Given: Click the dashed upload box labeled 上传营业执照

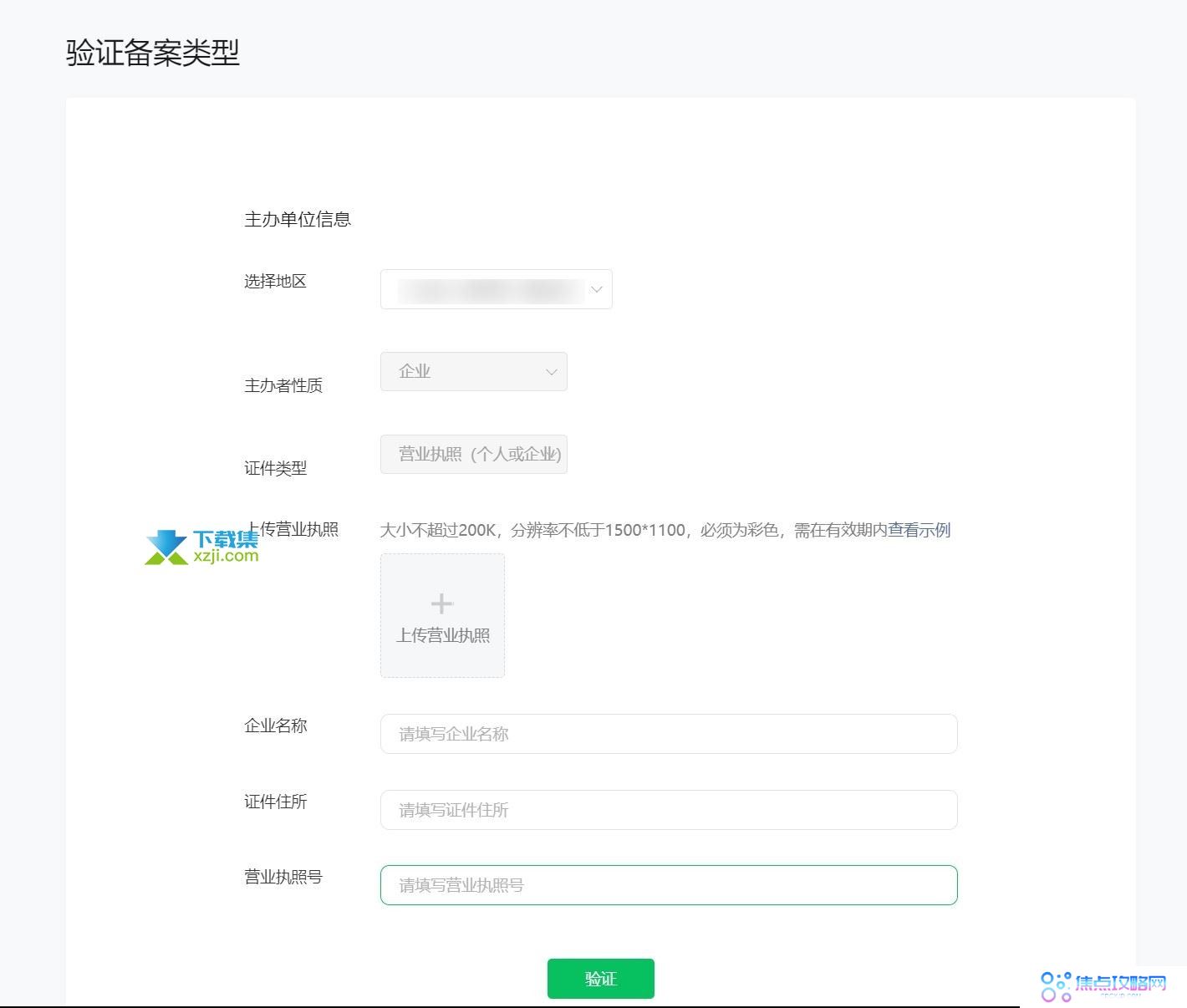Looking at the screenshot, I should pyautogui.click(x=441, y=615).
